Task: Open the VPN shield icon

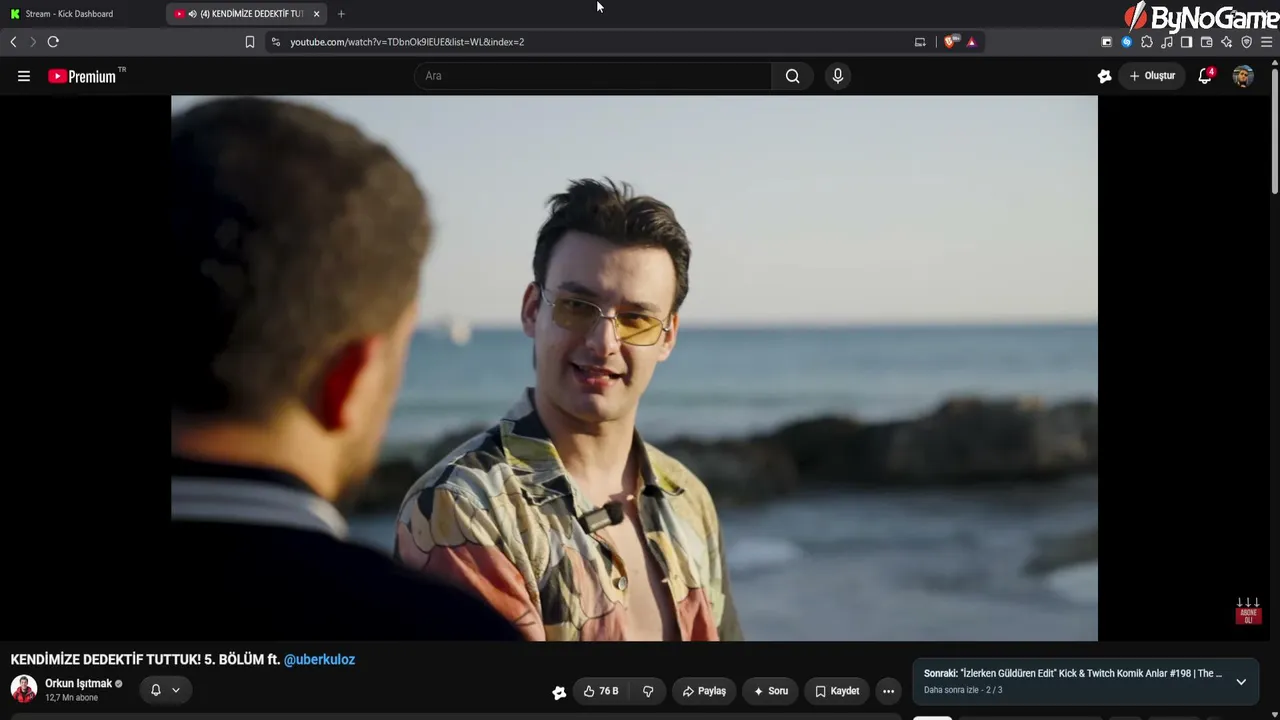Action: tap(1246, 42)
